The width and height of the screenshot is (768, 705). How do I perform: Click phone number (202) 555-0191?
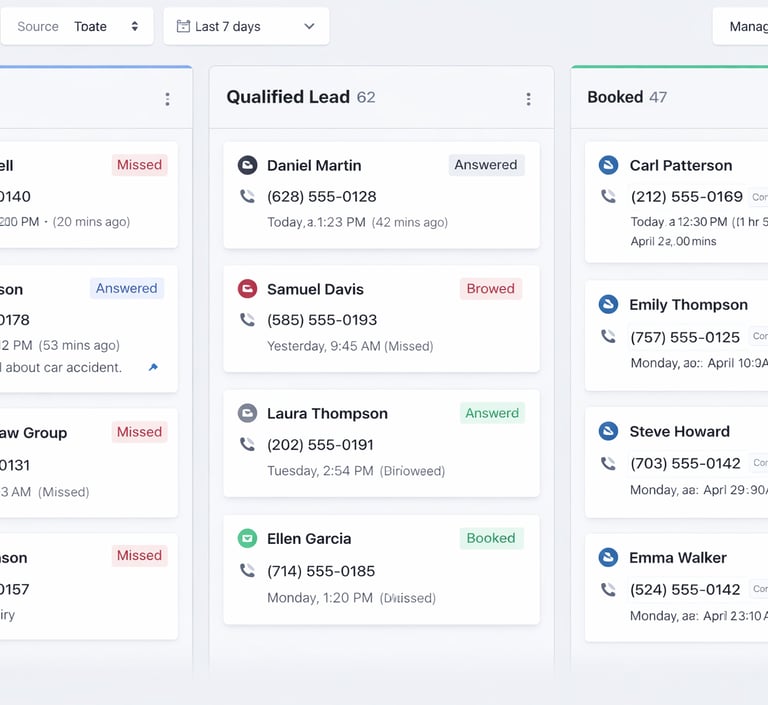click(x=320, y=444)
